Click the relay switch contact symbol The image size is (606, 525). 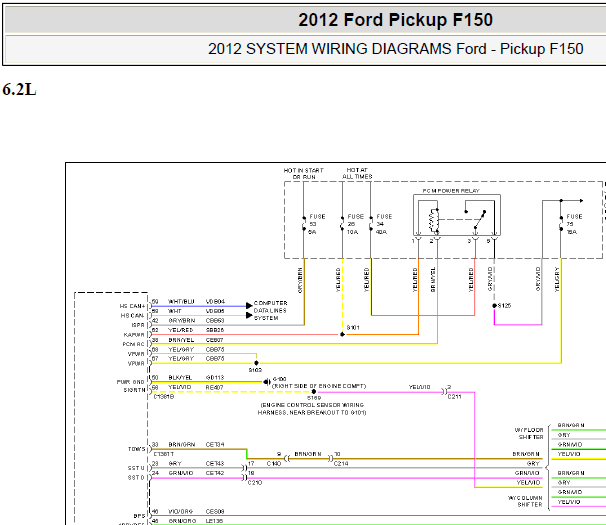tap(478, 219)
